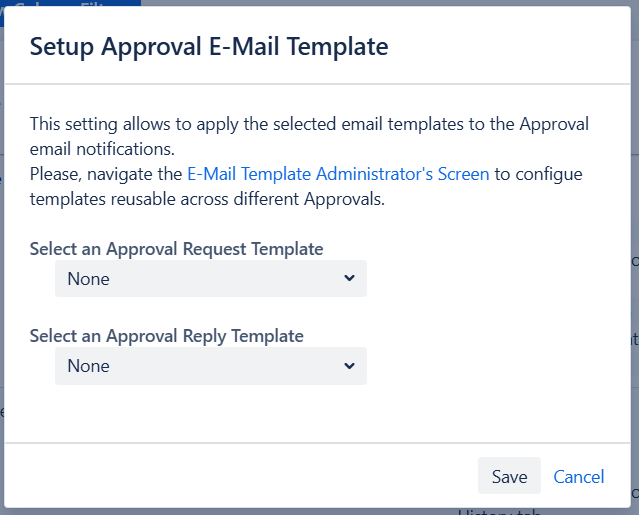Click the "email notifications." text line
Screen dimensions: 639x515
(102, 149)
